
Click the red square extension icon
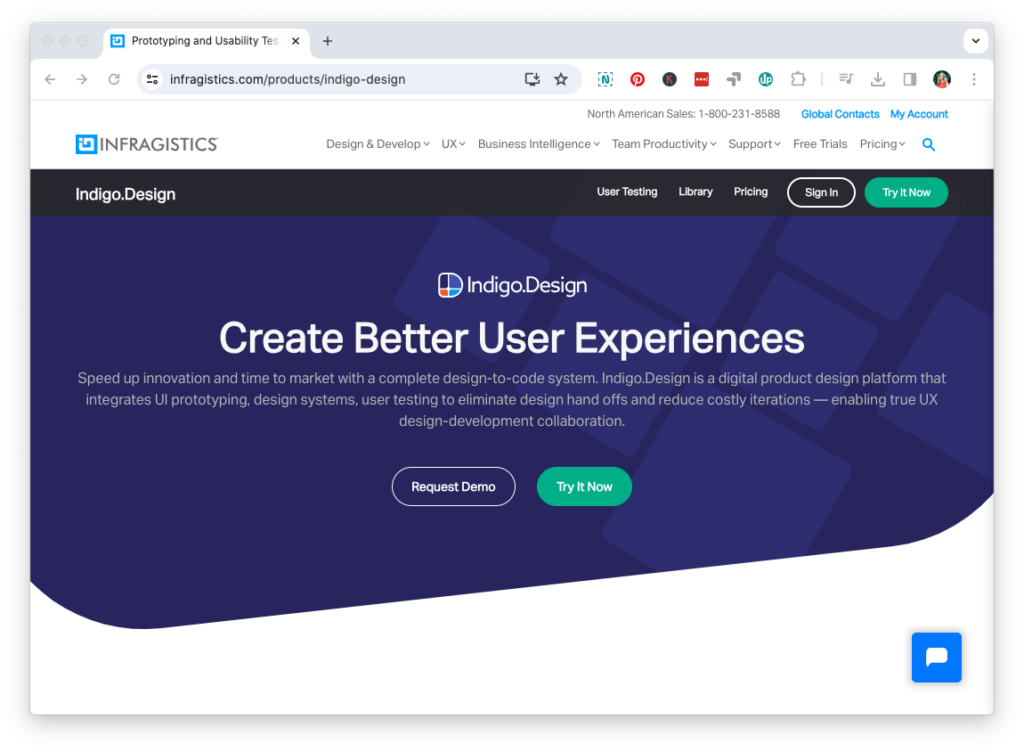[x=701, y=79]
